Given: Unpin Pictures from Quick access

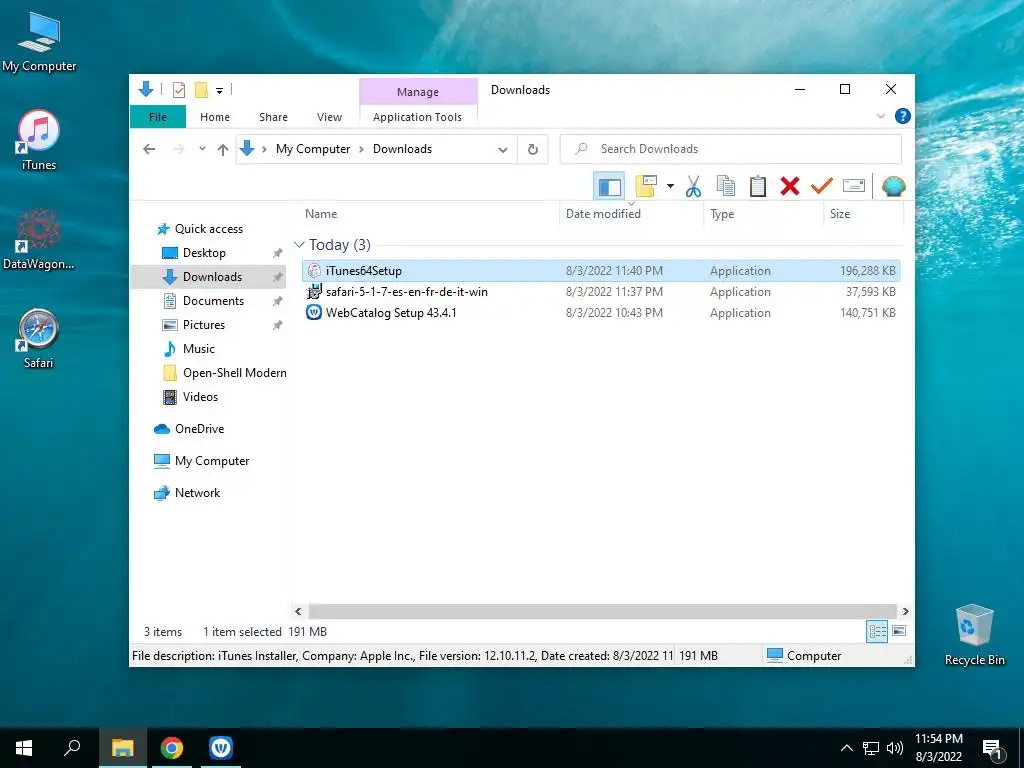Looking at the screenshot, I should (278, 325).
